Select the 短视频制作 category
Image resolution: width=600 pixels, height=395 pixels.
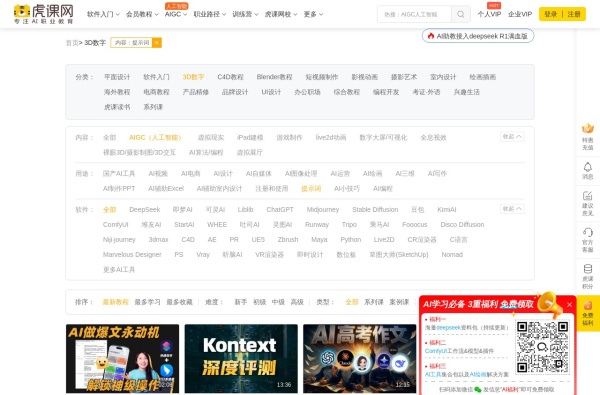point(322,77)
